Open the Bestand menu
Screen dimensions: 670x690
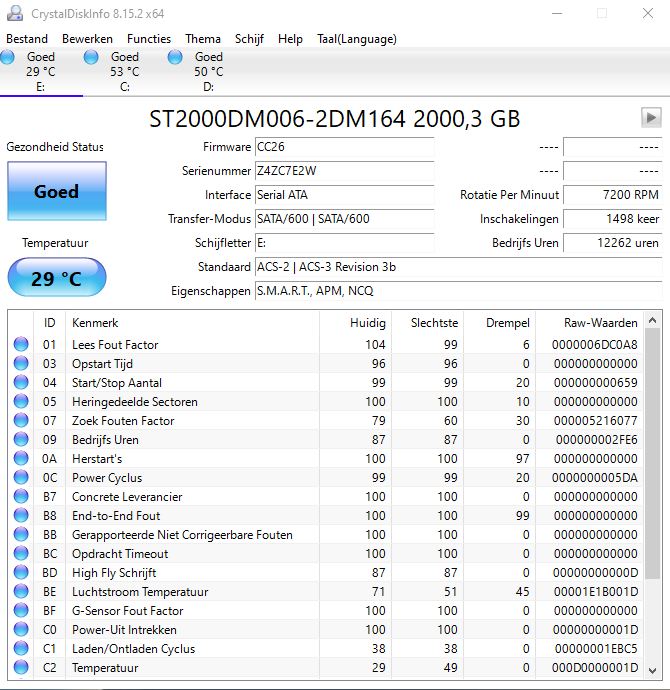[27, 39]
